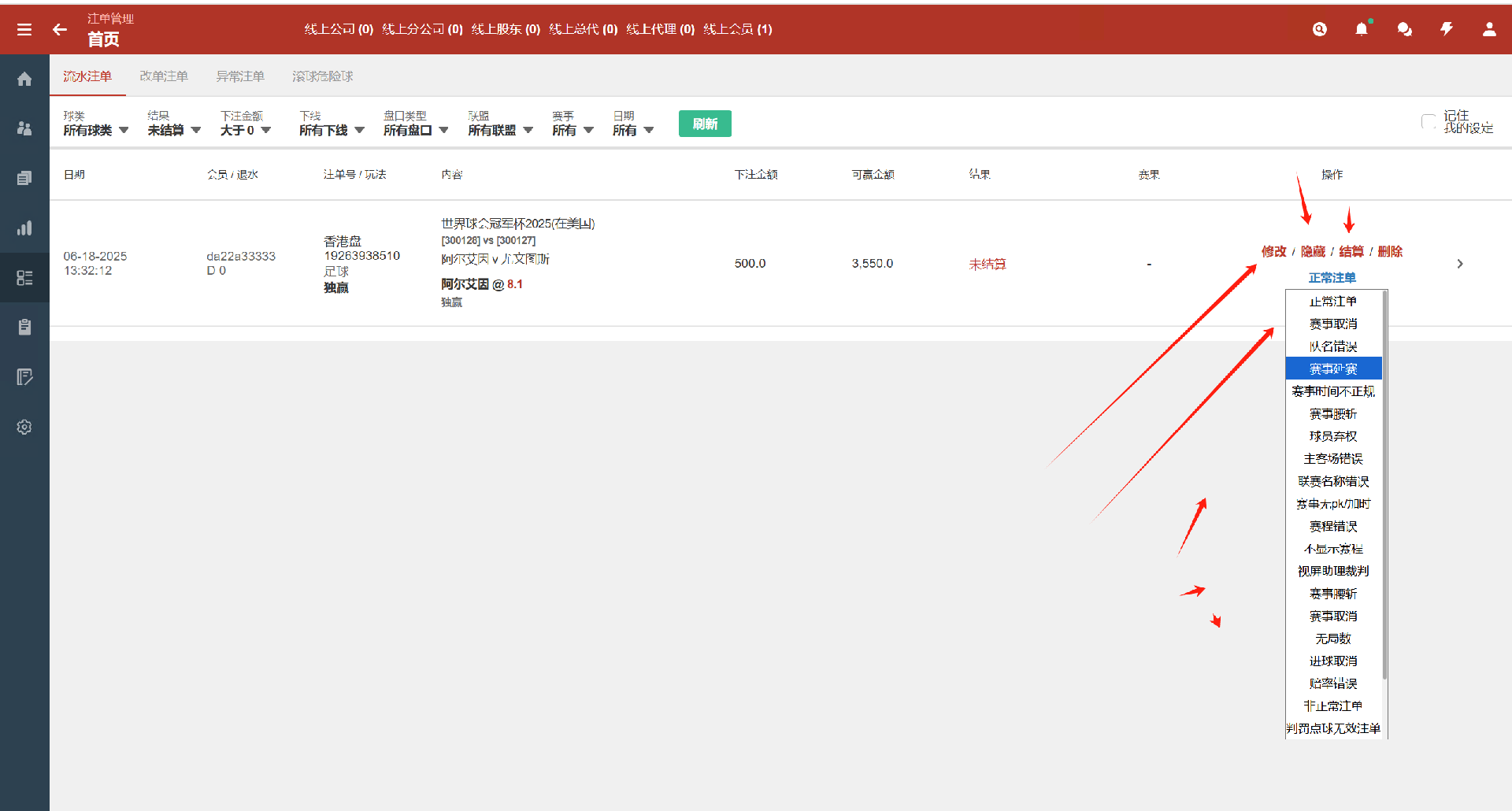Click the 修改 link in operations
This screenshot has width=1512, height=811.
[1273, 252]
